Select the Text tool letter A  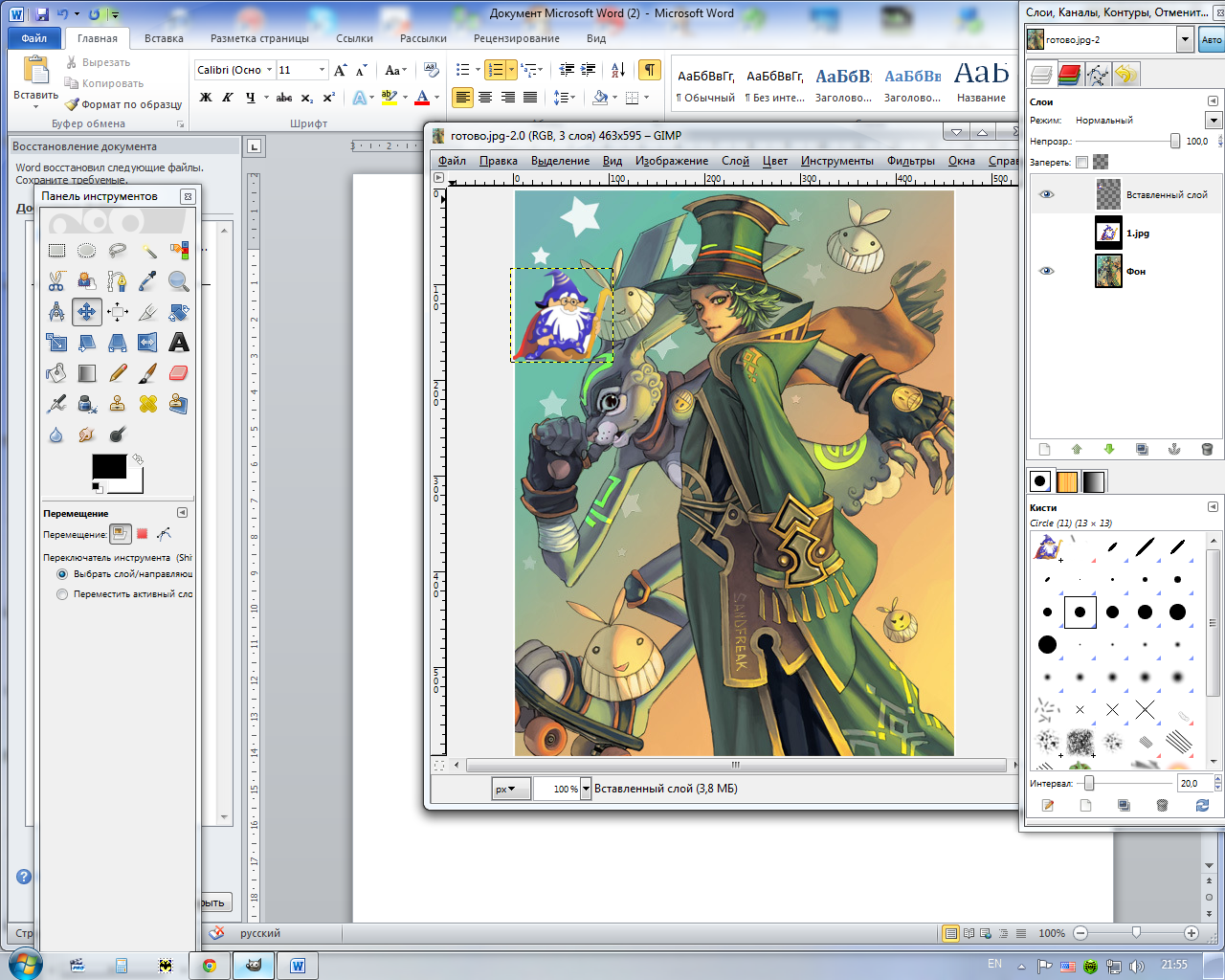coord(179,343)
